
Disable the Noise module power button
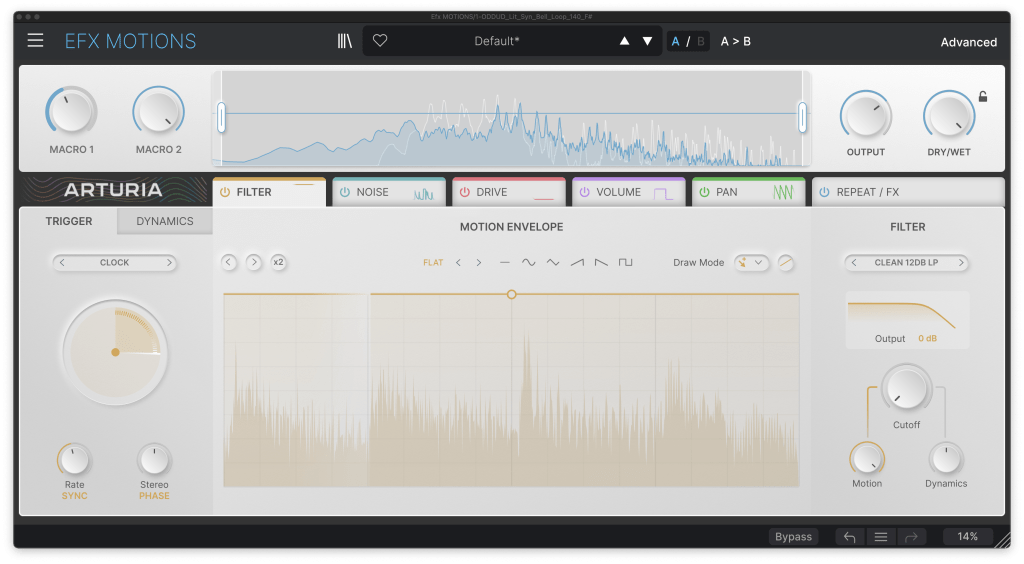(x=345, y=192)
